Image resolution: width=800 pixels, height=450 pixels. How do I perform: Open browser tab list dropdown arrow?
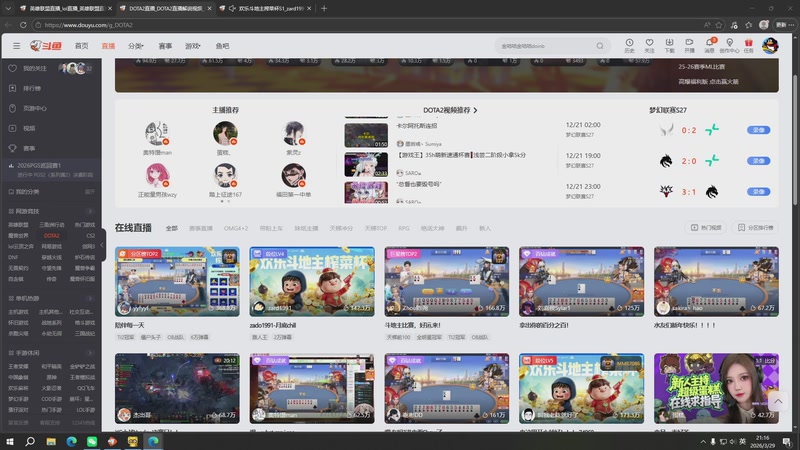[8, 8]
